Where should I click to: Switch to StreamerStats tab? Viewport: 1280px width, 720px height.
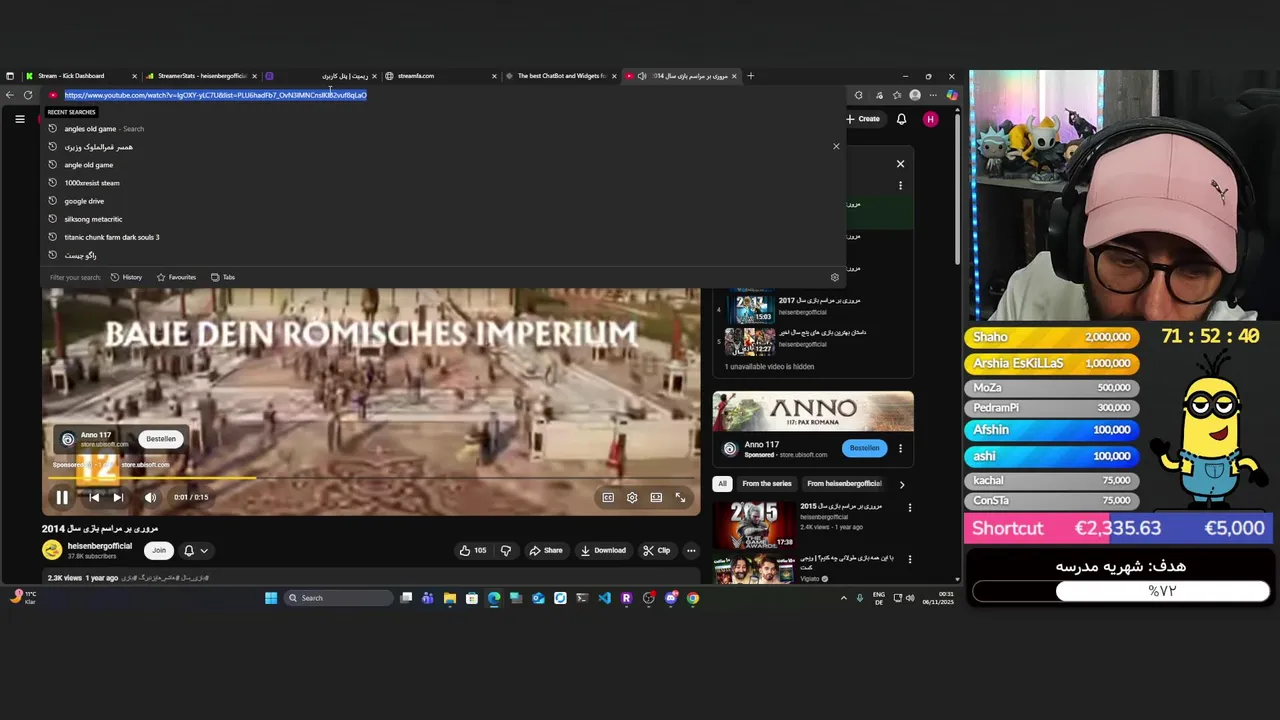click(200, 76)
